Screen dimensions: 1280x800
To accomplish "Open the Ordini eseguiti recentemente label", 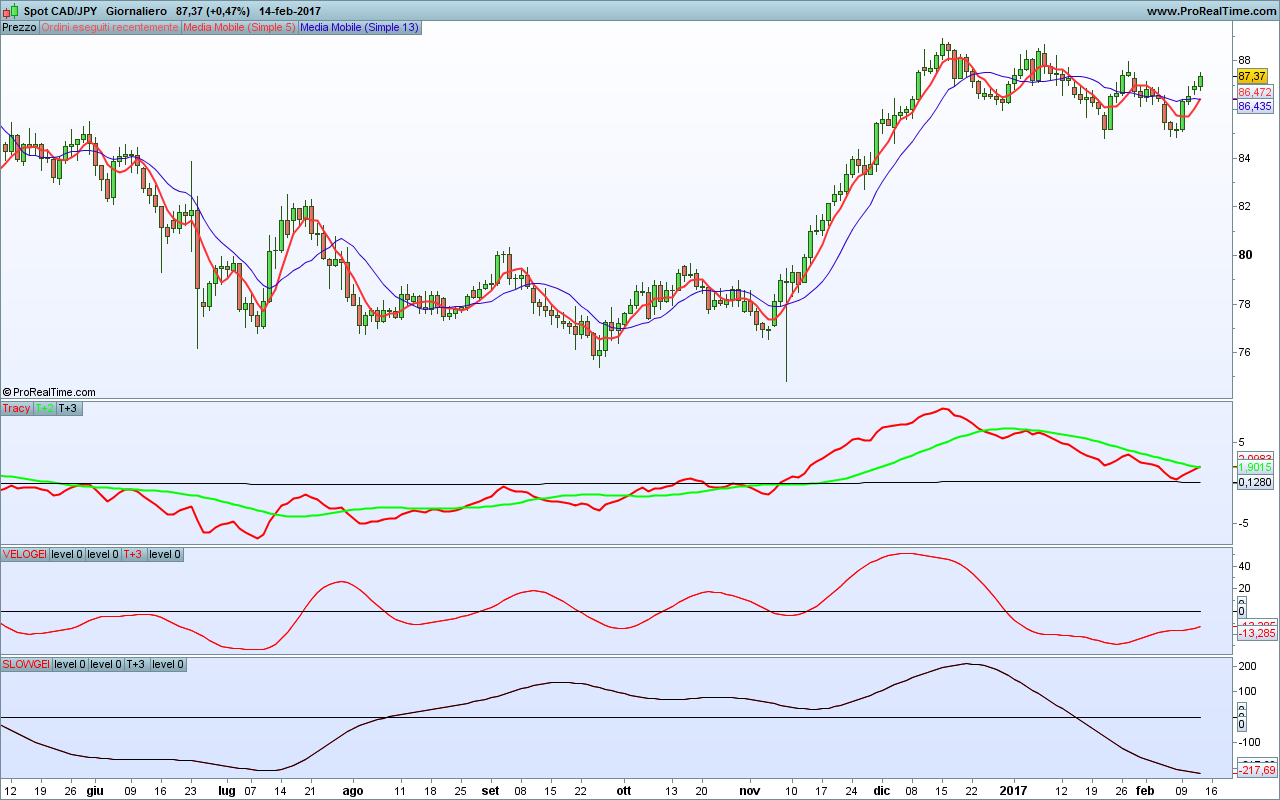I will 109,27.
